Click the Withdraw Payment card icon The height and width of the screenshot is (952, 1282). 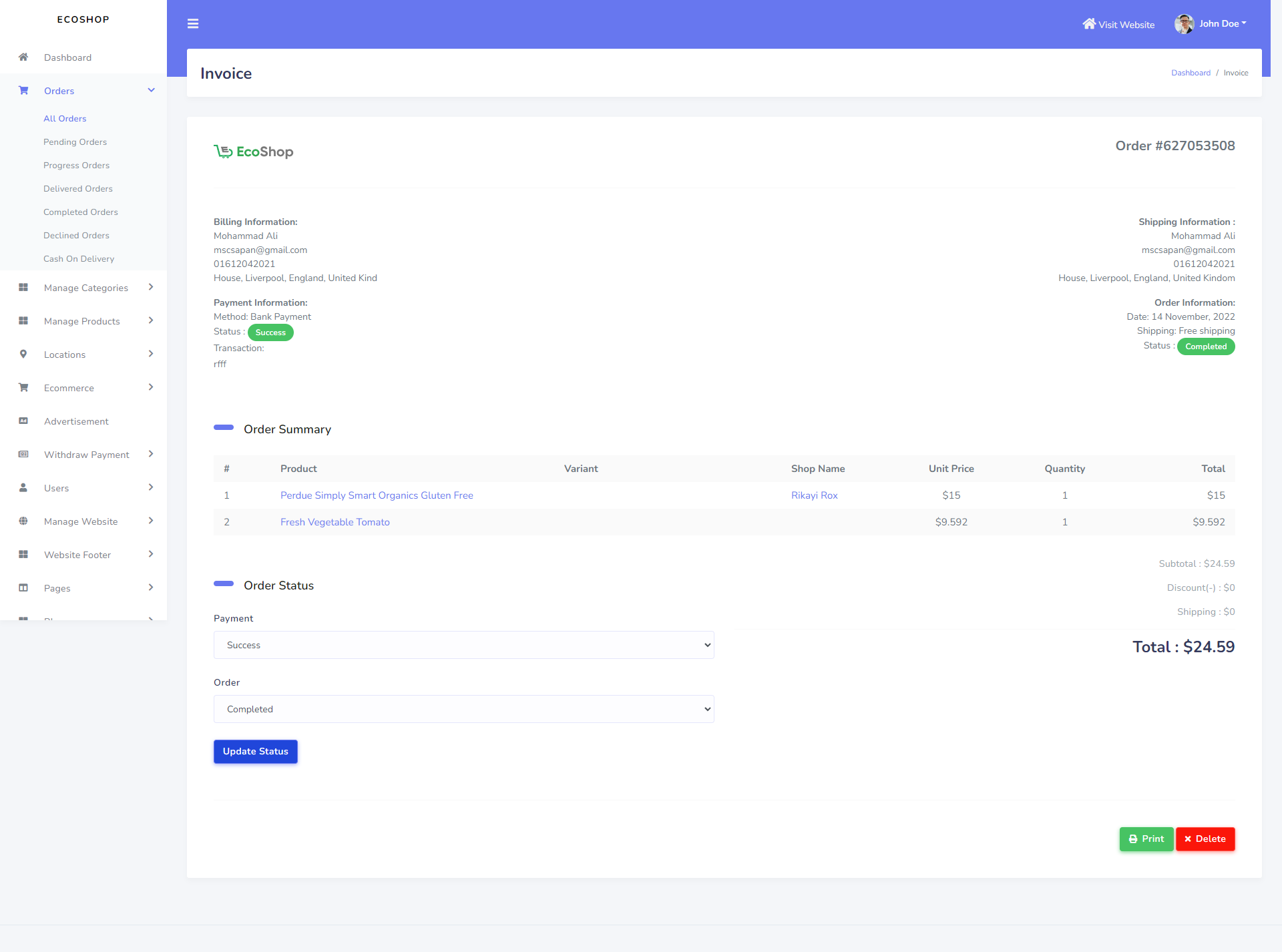(x=23, y=454)
